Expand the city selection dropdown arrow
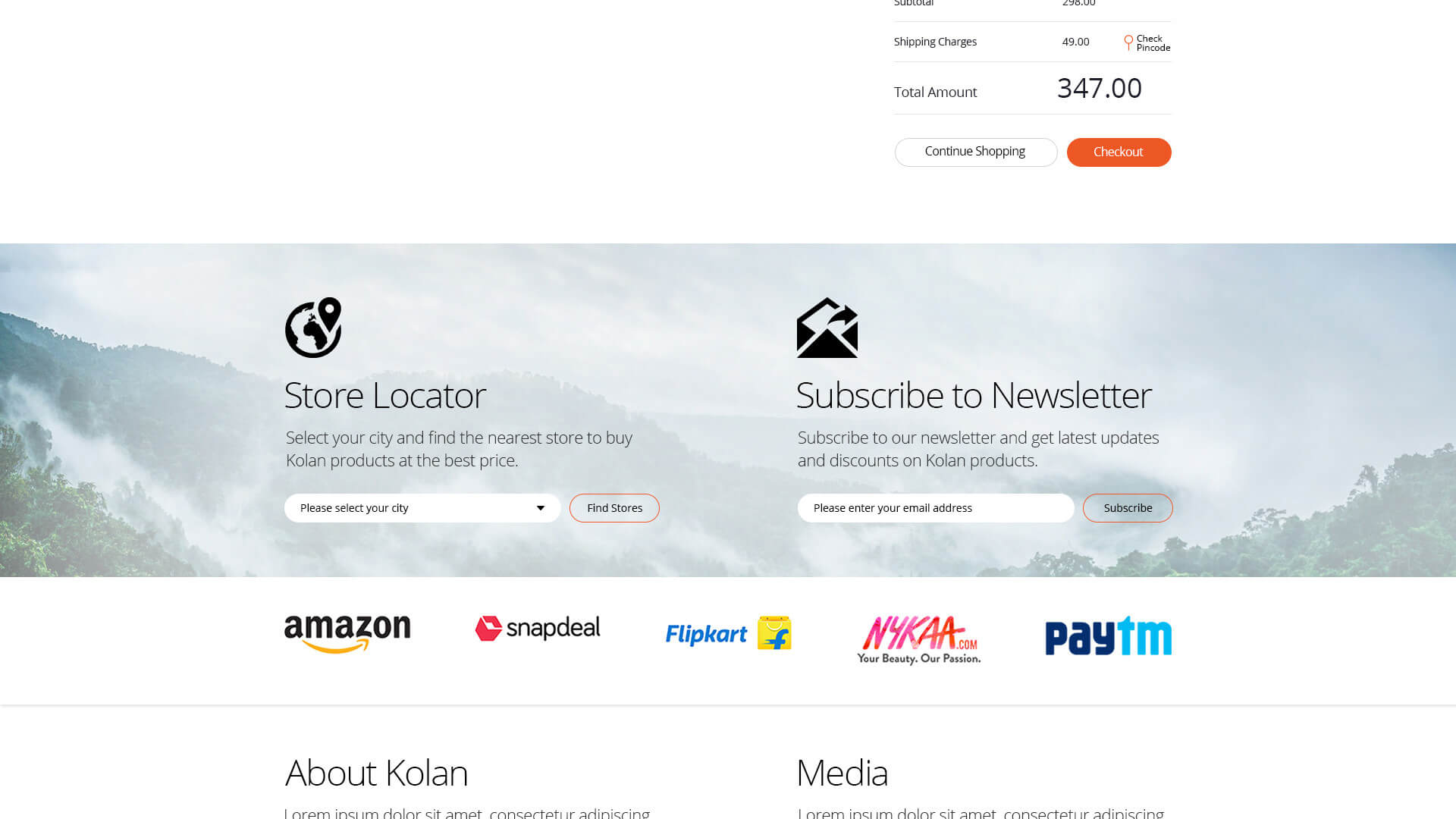 click(541, 508)
